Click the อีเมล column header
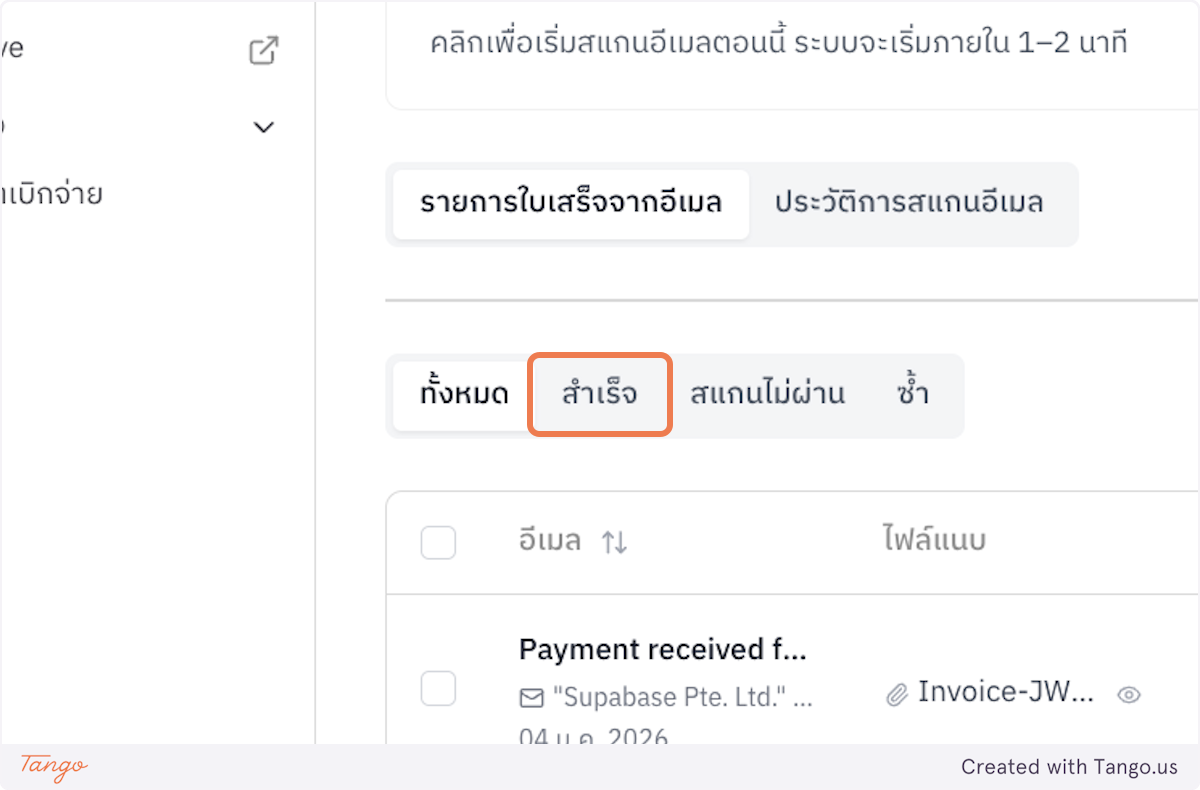The width and height of the screenshot is (1200, 790). [x=548, y=541]
